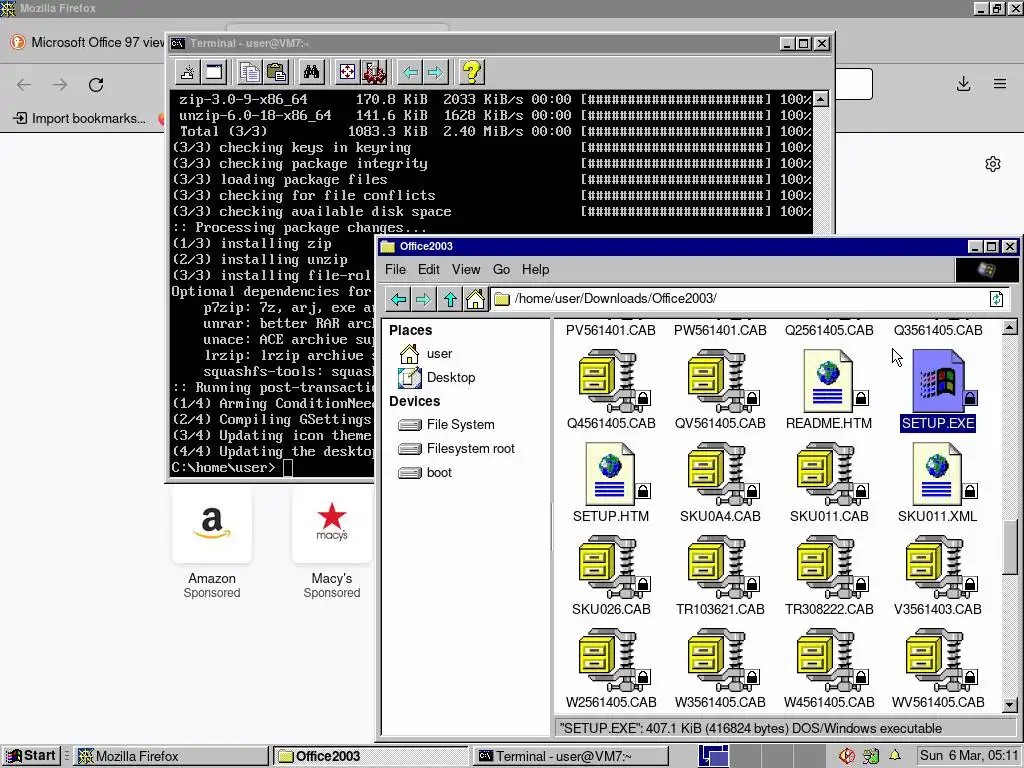The image size is (1024, 768).
Task: Open File System device in sidebar
Action: (x=447, y=425)
